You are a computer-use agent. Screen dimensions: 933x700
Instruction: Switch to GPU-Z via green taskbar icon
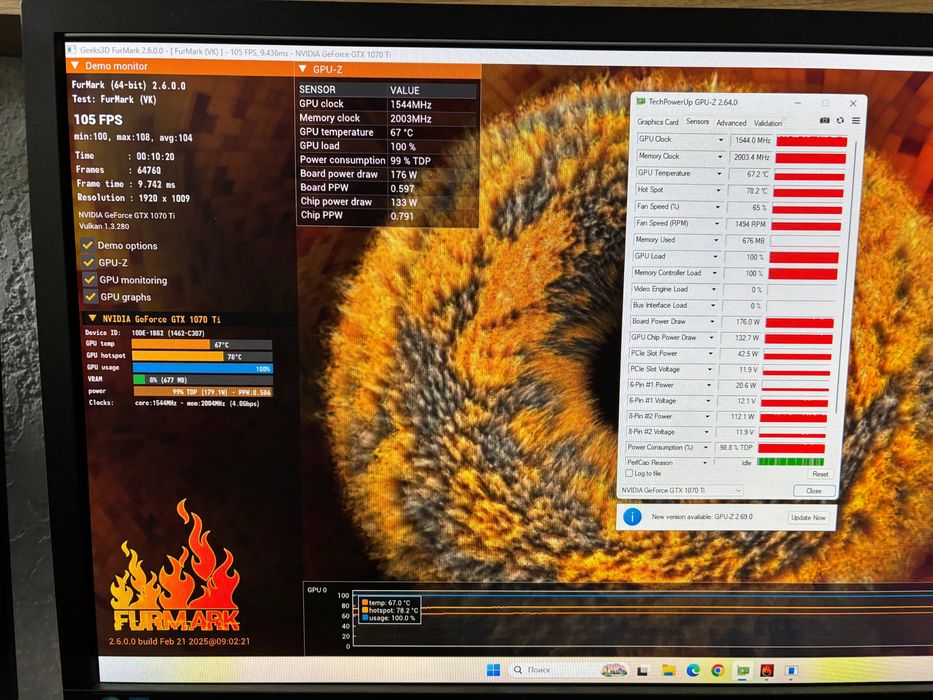743,671
